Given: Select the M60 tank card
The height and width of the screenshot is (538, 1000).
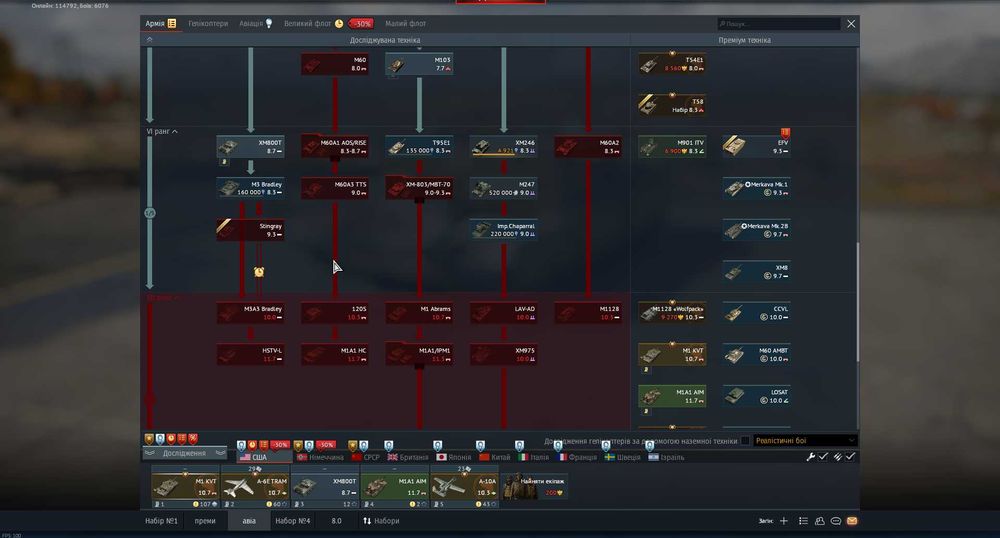Looking at the screenshot, I should tap(335, 64).
